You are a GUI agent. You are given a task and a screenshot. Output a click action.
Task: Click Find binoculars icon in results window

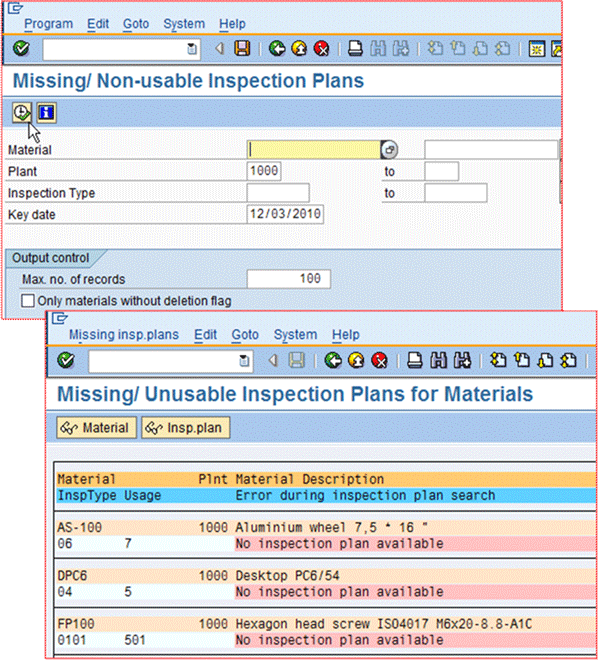click(438, 361)
